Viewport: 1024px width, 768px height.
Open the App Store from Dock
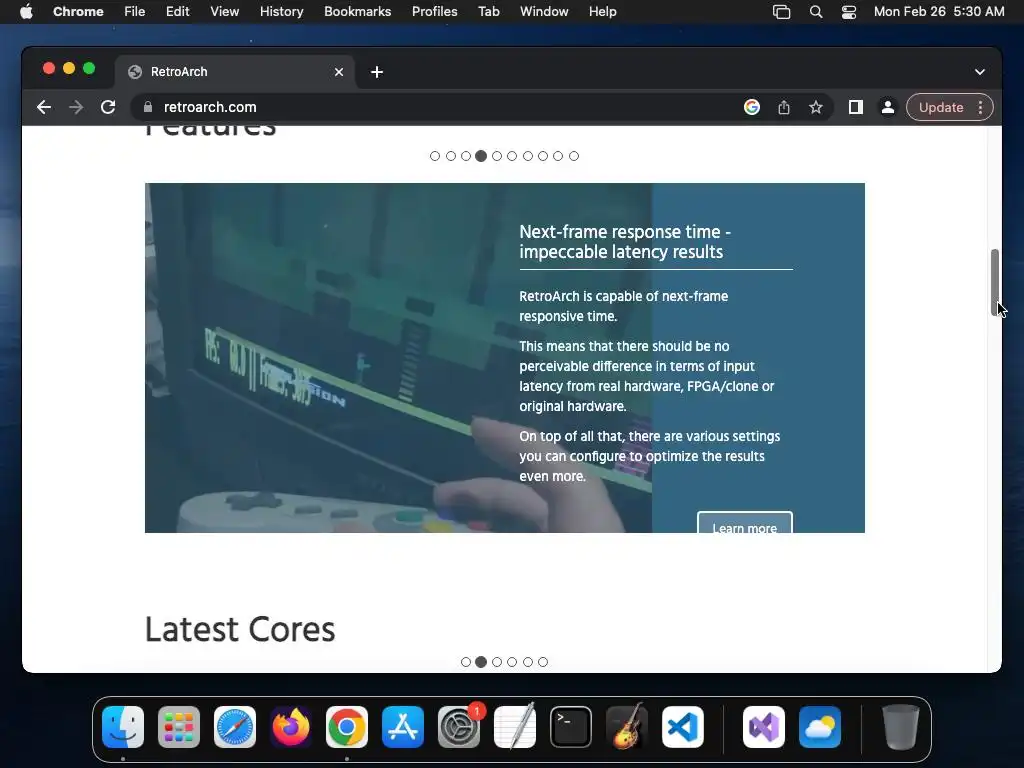[403, 727]
